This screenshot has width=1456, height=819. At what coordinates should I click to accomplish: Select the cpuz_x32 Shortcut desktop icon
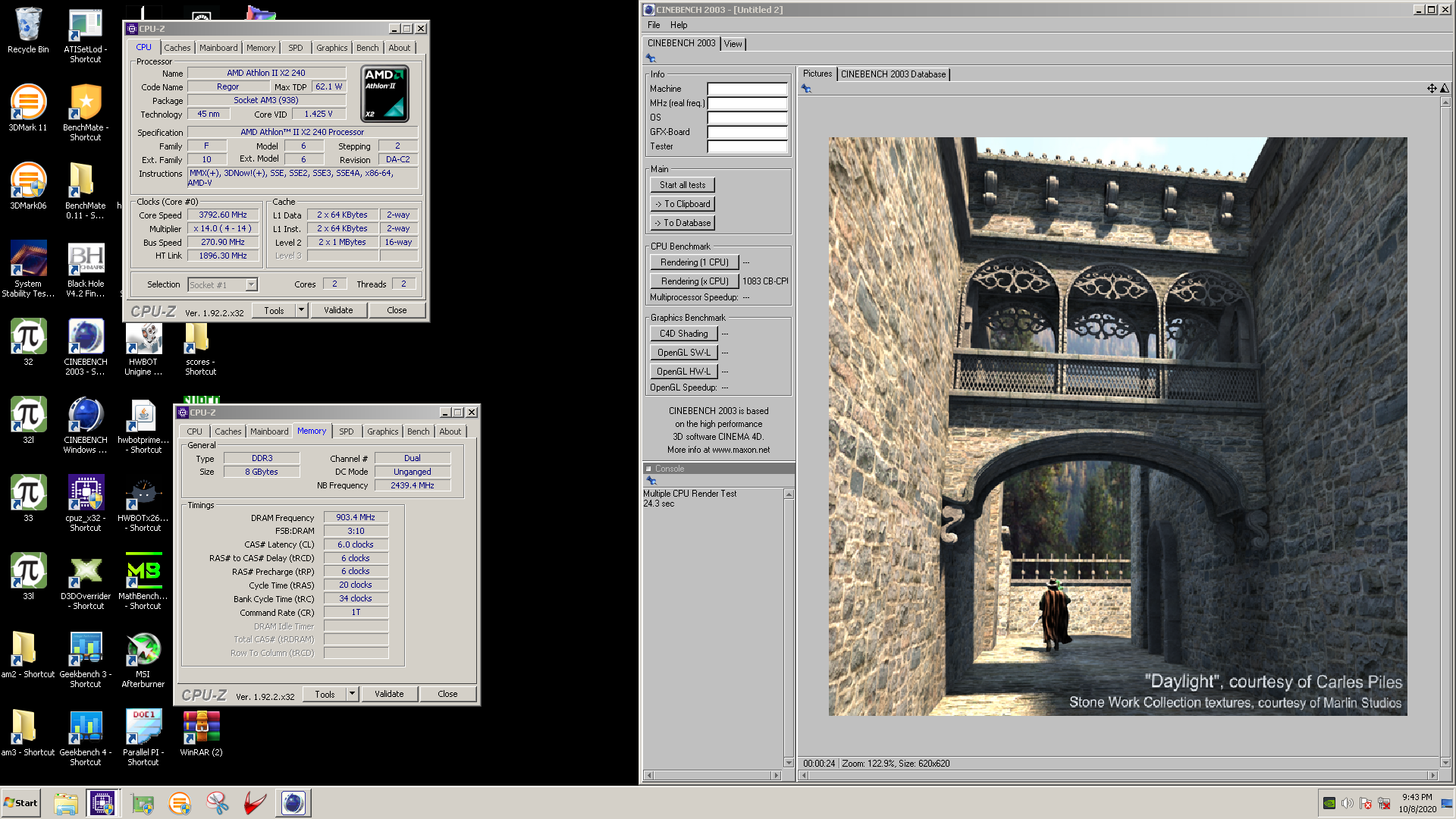86,503
